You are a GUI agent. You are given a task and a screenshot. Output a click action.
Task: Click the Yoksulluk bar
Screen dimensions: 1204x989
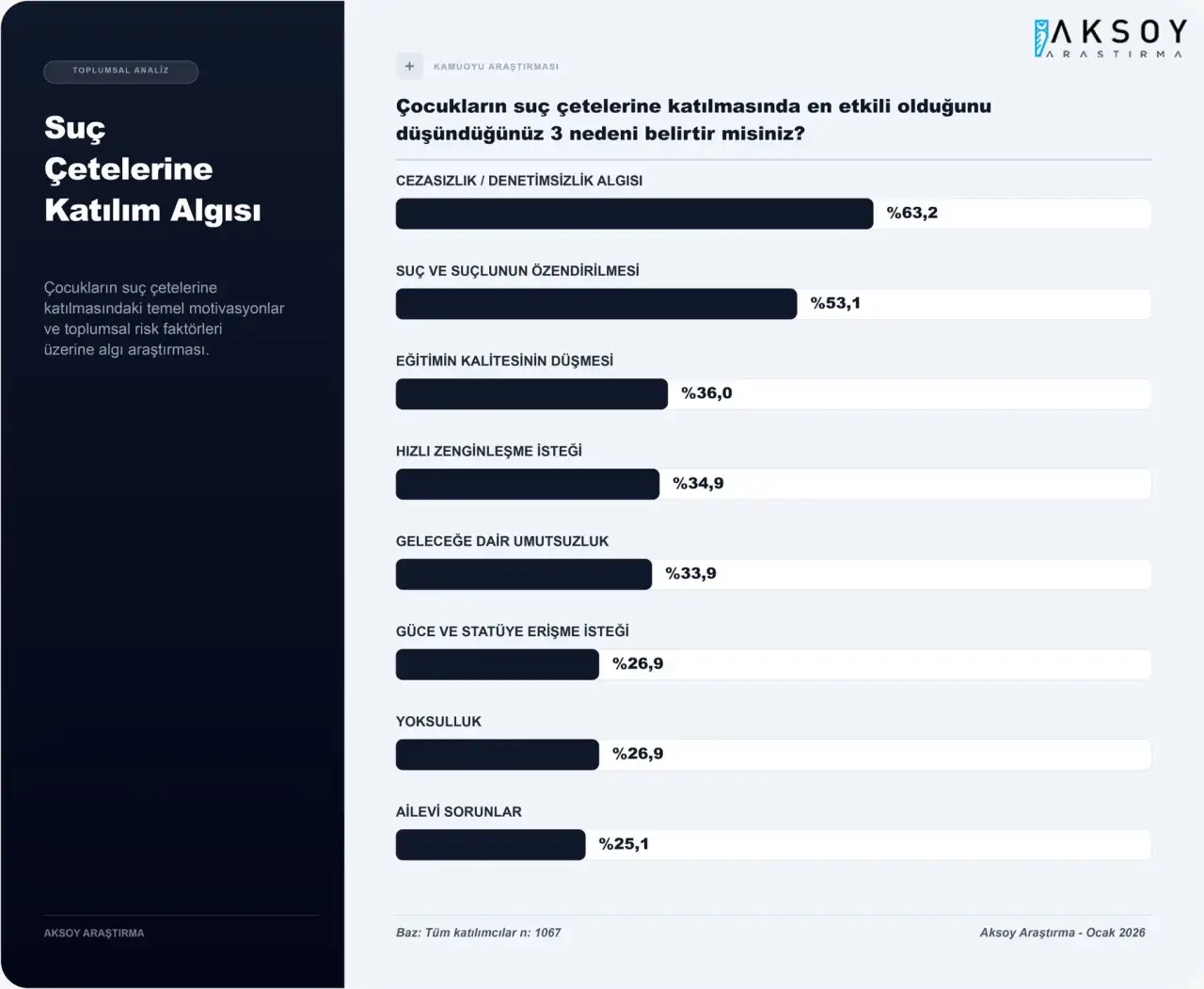point(497,755)
